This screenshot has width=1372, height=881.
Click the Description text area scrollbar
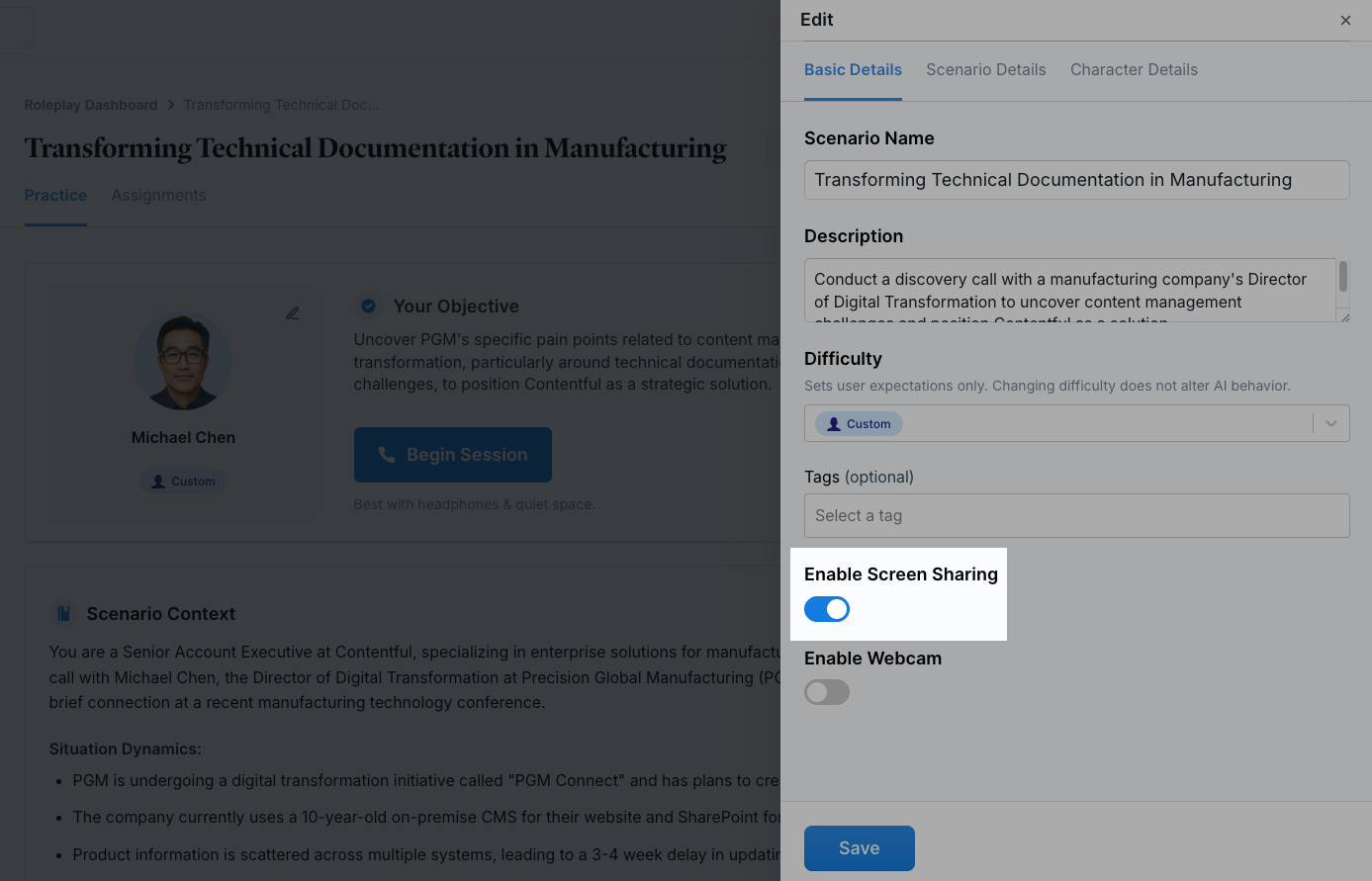point(1343,277)
